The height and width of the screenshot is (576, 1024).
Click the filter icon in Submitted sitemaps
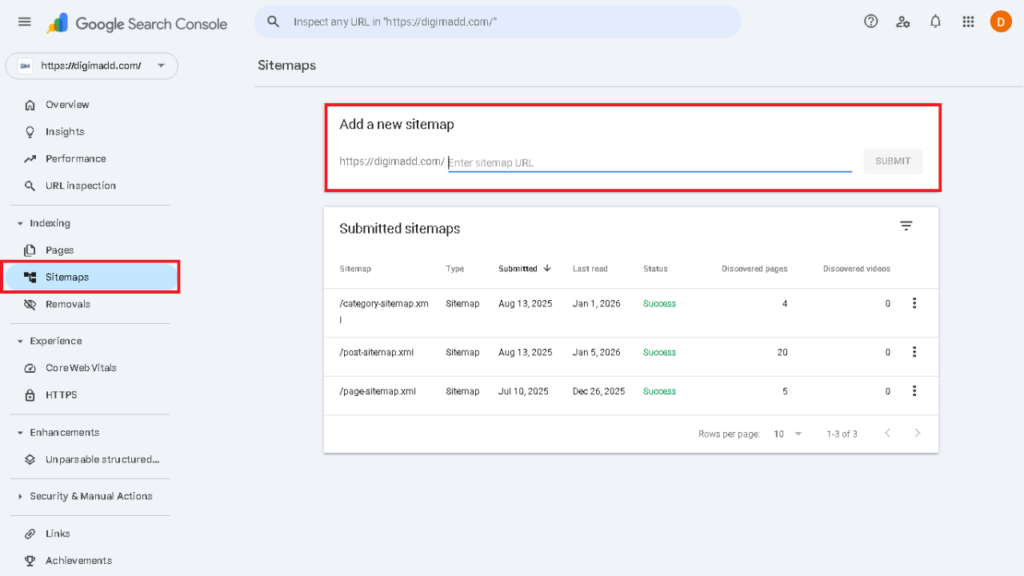coord(906,227)
